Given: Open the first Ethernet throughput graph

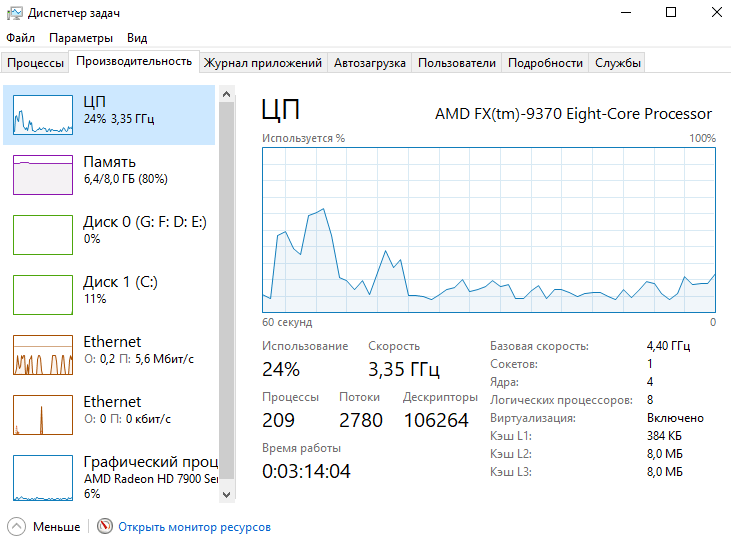Looking at the screenshot, I should click(x=43, y=355).
